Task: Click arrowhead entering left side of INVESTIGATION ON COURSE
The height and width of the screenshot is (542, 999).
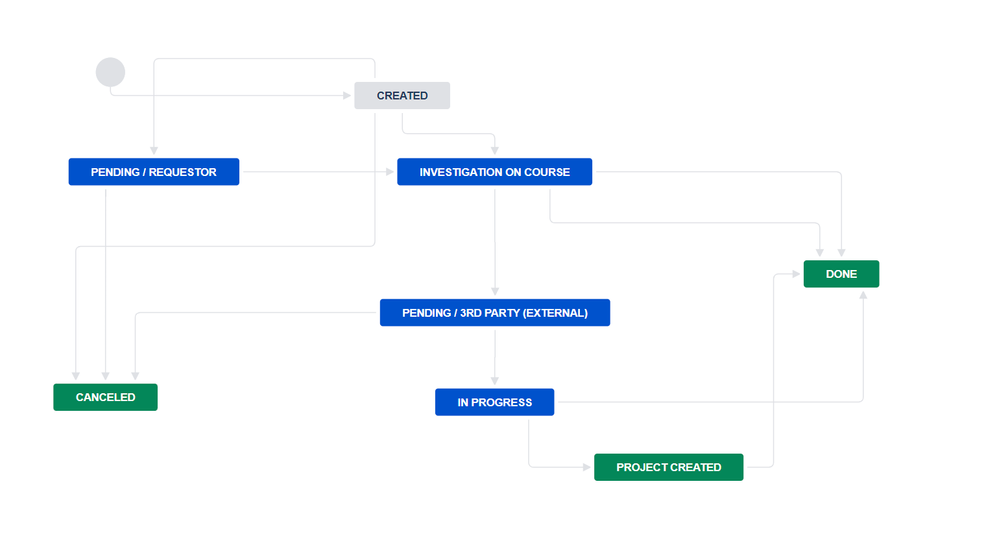Action: click(x=392, y=172)
